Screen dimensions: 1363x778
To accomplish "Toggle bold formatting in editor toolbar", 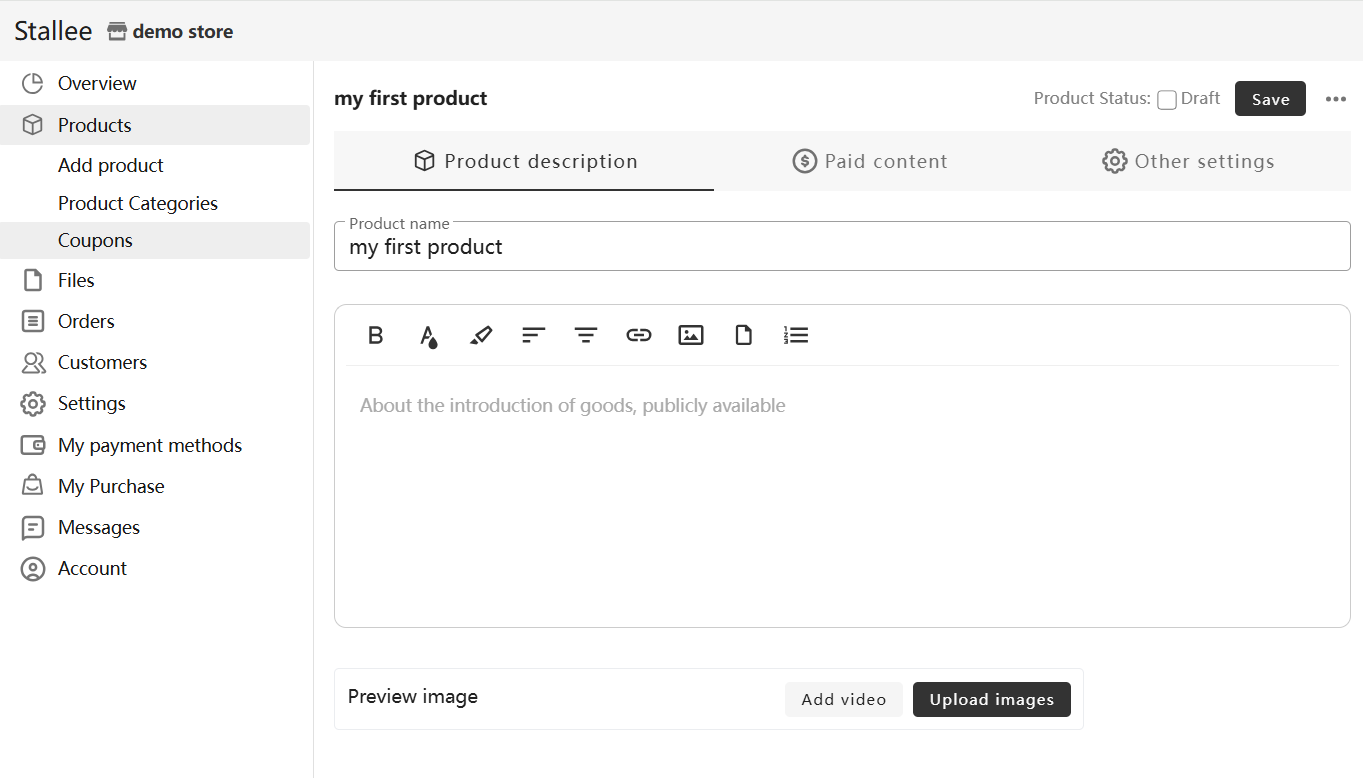I will tap(376, 335).
